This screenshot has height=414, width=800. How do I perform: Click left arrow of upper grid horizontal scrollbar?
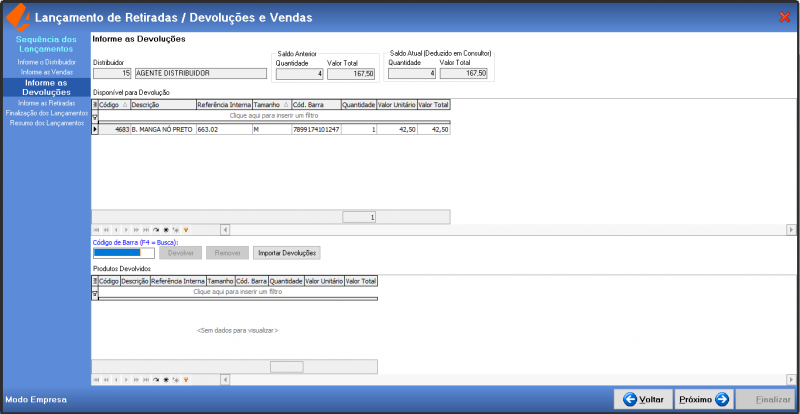pos(225,229)
